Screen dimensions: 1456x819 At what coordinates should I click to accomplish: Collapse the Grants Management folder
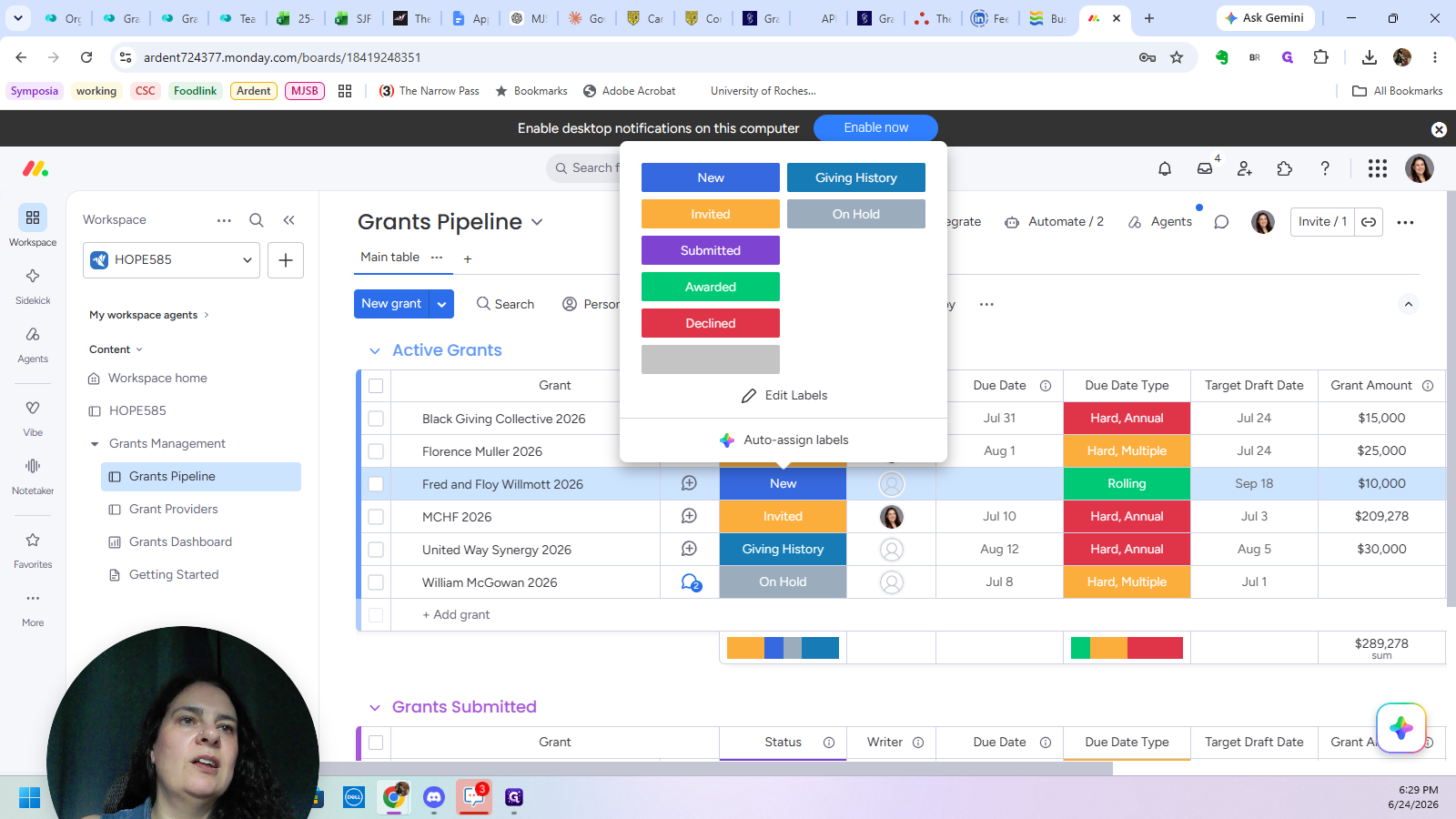point(95,444)
